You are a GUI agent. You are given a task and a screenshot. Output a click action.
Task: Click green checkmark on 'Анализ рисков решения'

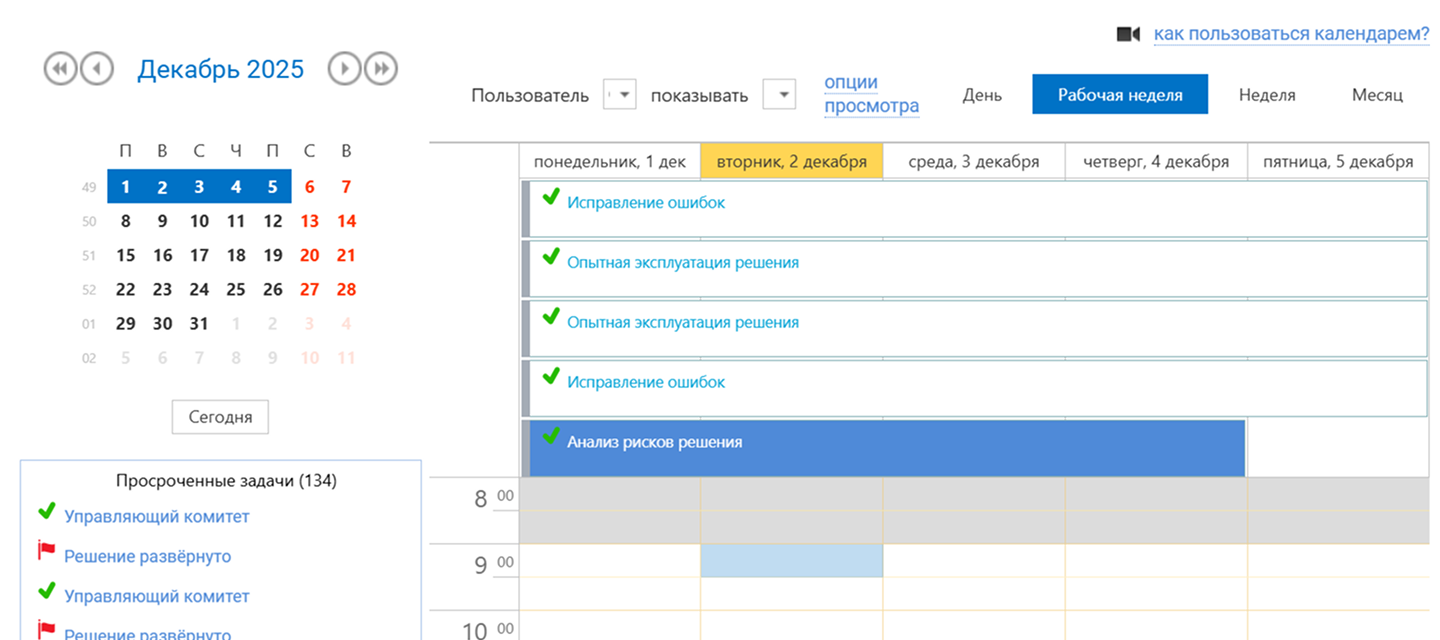[550, 436]
